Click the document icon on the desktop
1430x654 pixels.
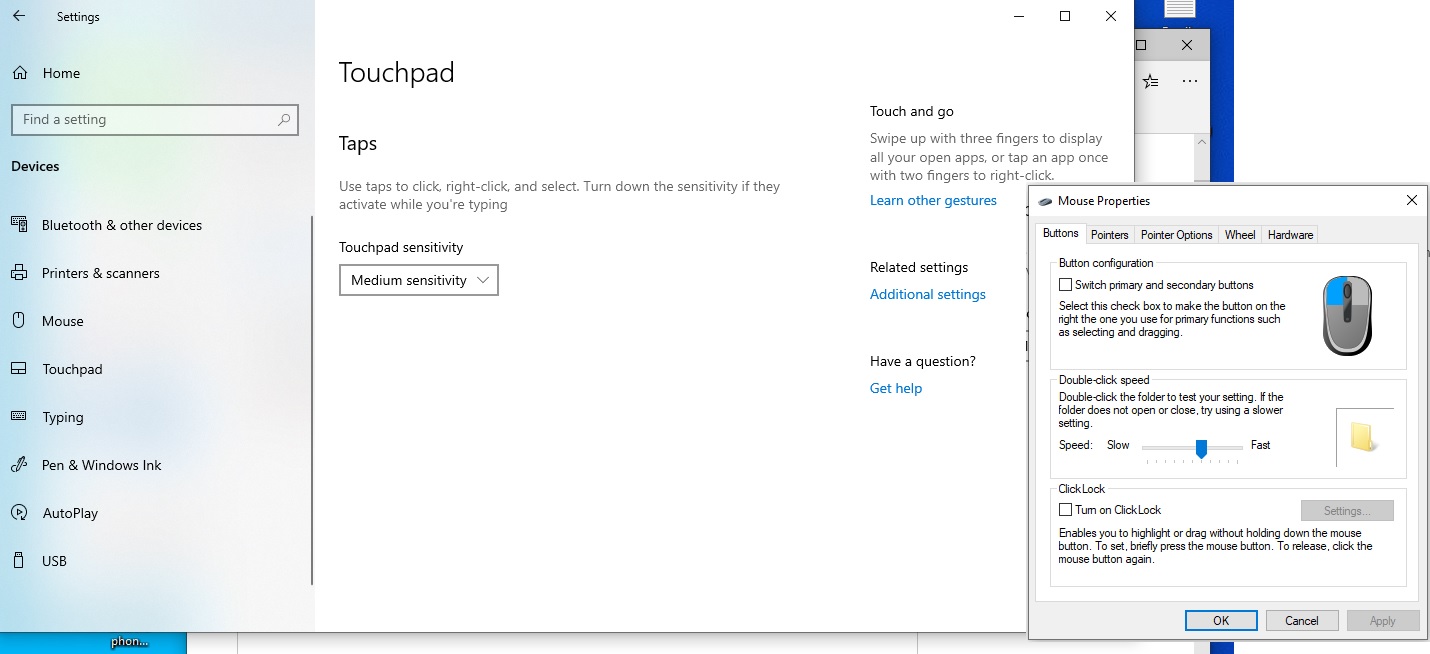point(1179,10)
